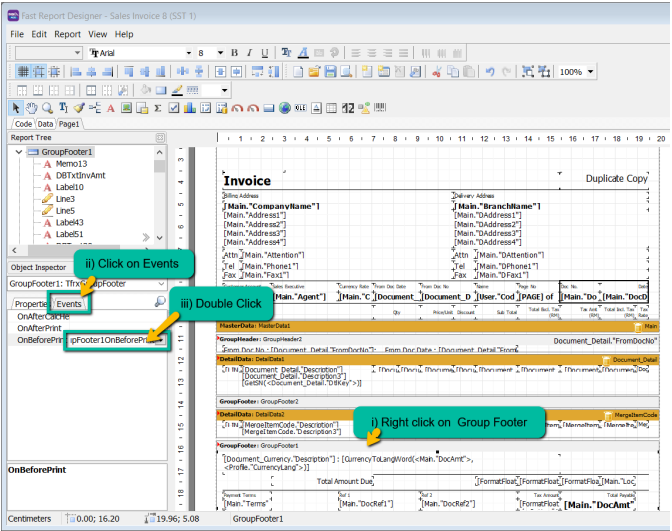The image size is (672, 531).
Task: Collapse the GroupFooter1 tree node
Action: point(19,151)
